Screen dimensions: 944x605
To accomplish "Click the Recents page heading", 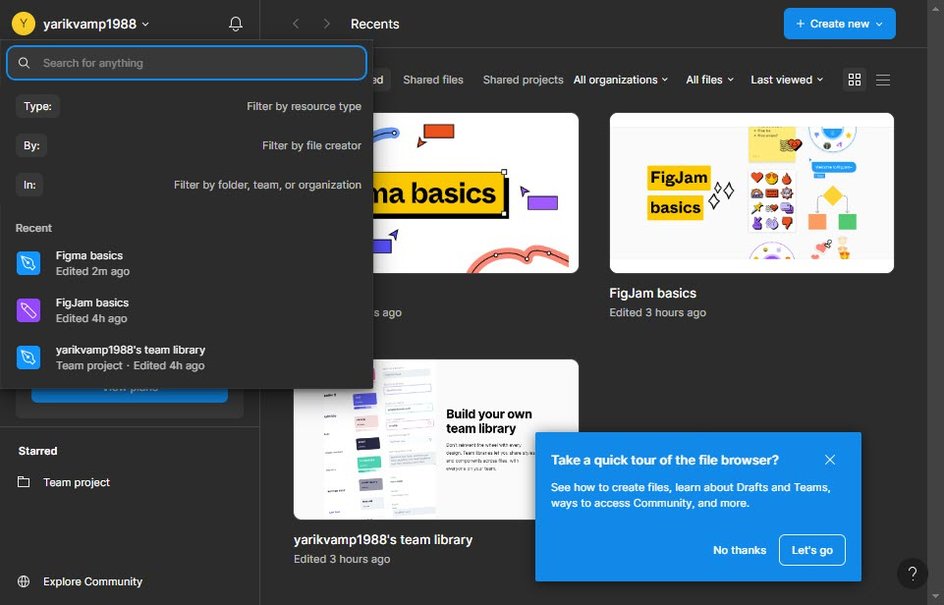I will click(374, 24).
